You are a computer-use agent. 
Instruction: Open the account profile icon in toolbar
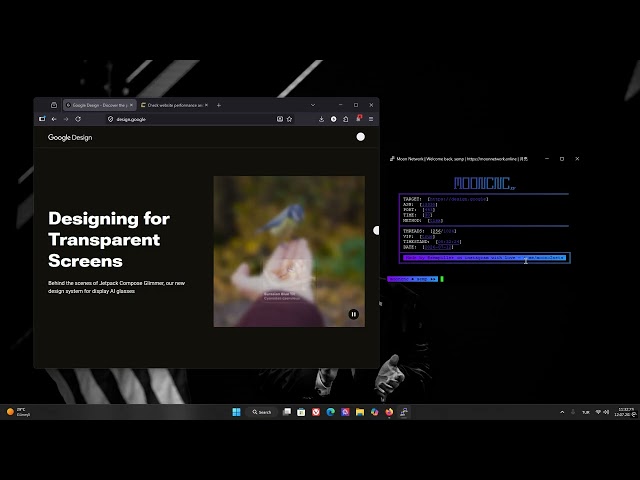[333, 119]
